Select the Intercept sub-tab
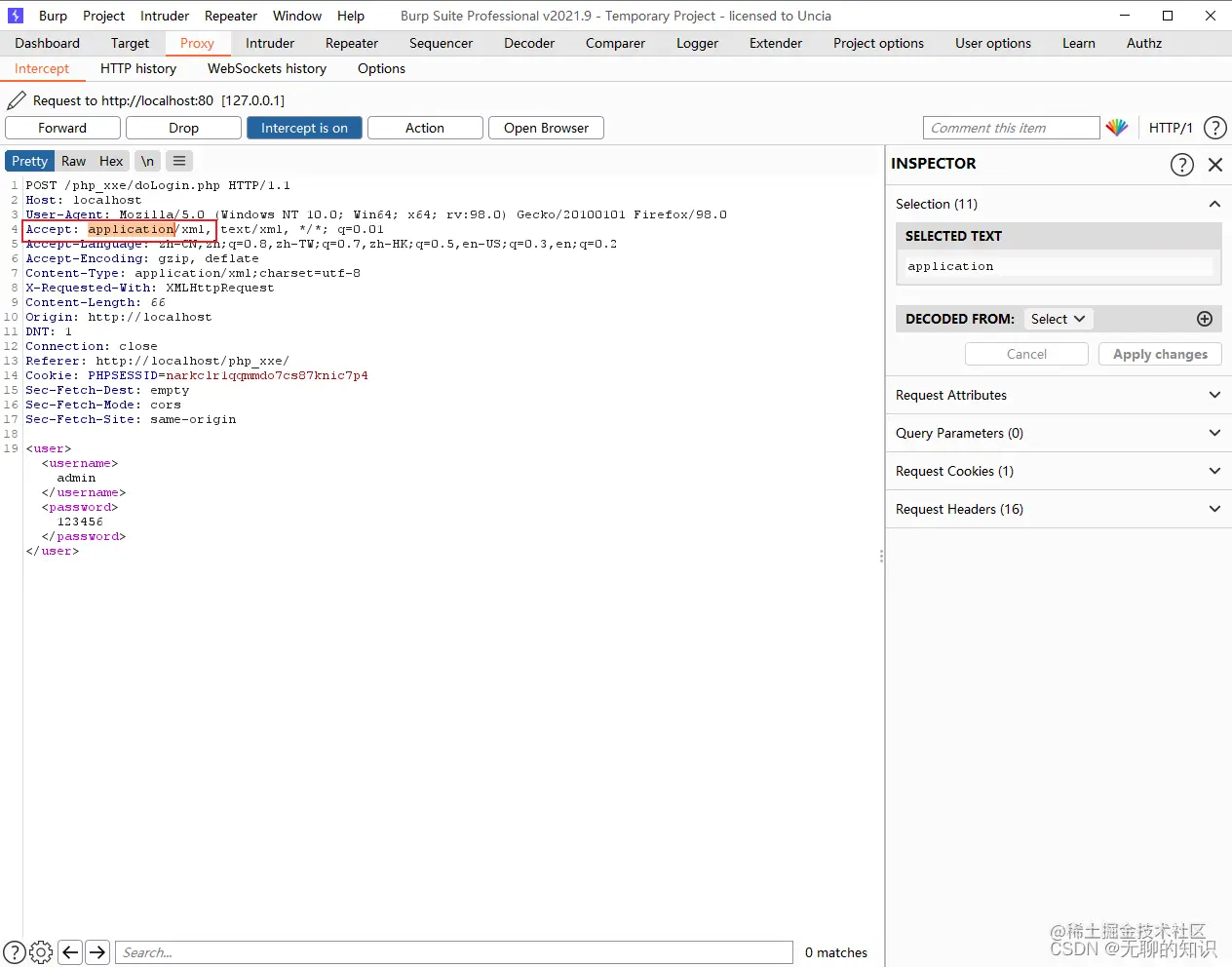Viewport: 1232px width, 967px height. (x=42, y=68)
